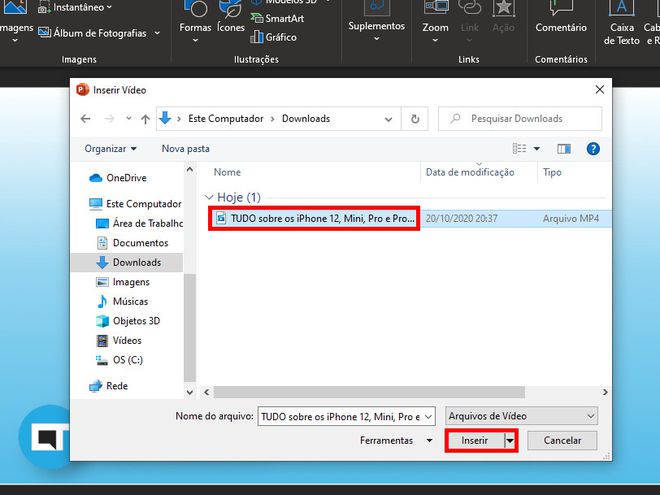Click the file's 20/10/2020 20:37 date
This screenshot has height=495, width=660.
[x=461, y=218]
